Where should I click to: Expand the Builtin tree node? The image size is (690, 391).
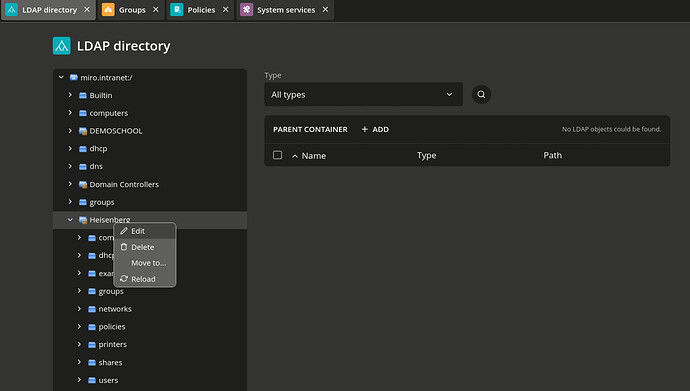coord(70,95)
